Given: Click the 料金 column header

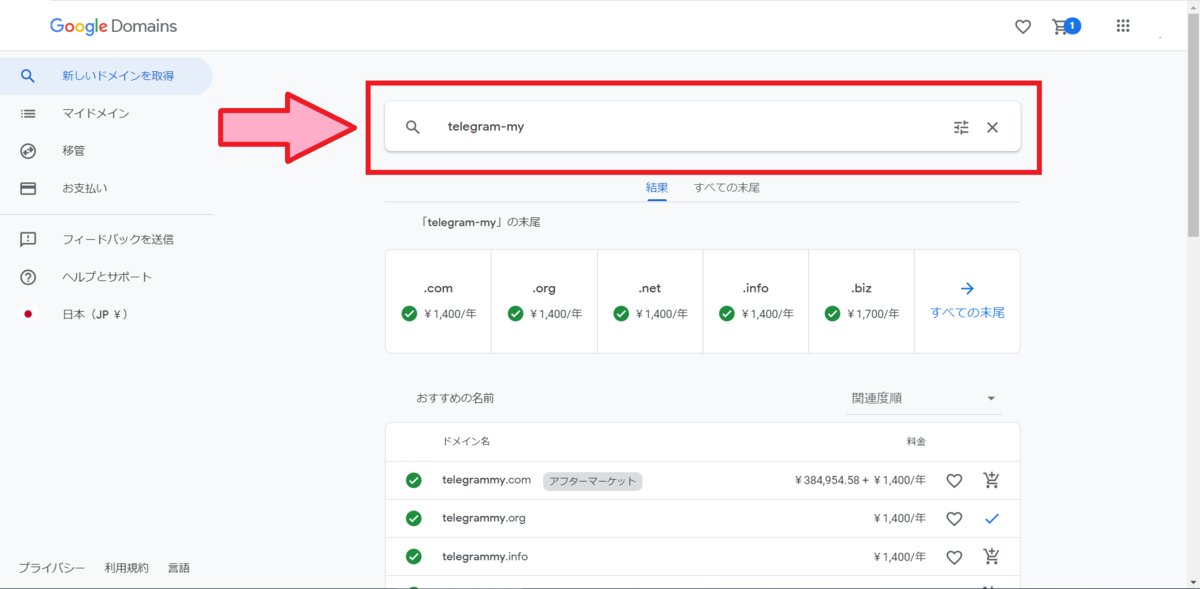Looking at the screenshot, I should pos(916,441).
